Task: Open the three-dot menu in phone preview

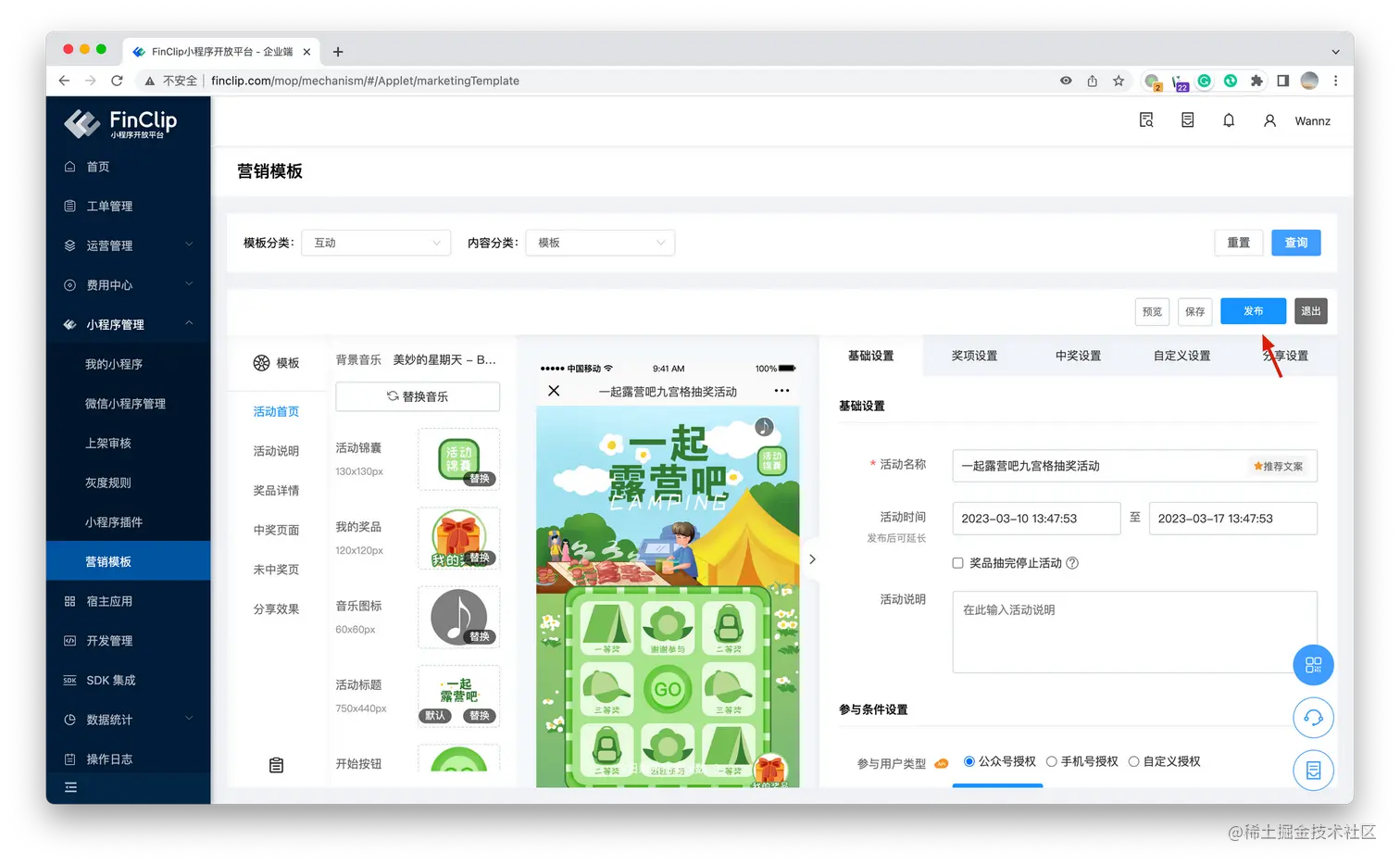Action: click(x=781, y=391)
